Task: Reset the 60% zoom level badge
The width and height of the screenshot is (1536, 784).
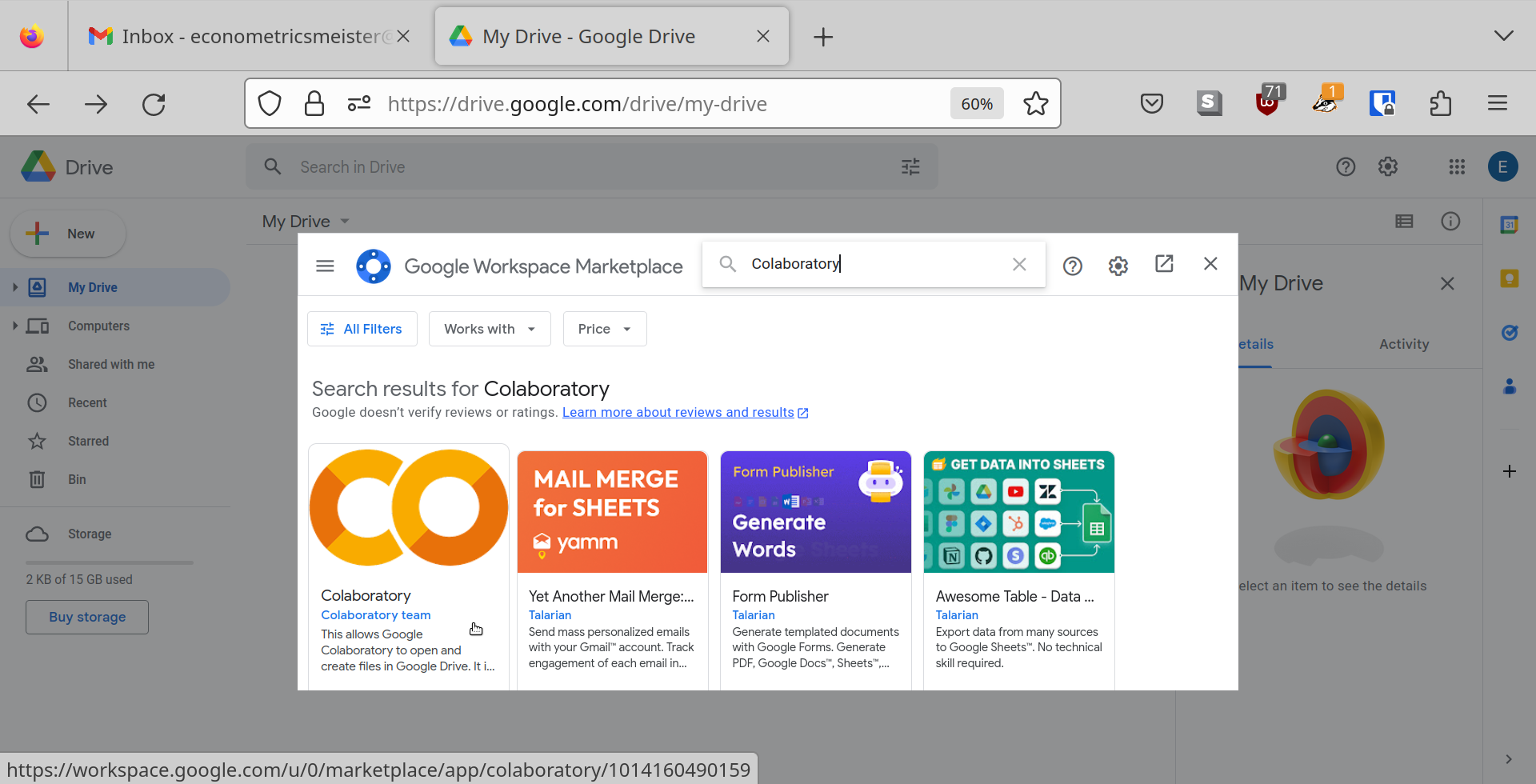Action: click(x=977, y=104)
